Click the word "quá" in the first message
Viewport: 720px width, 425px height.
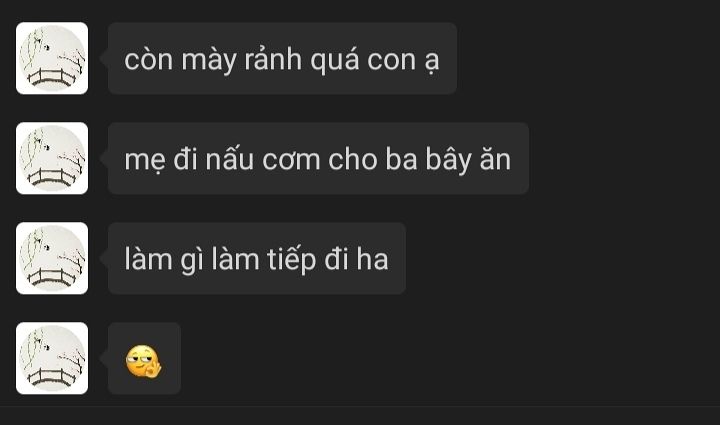tap(334, 61)
